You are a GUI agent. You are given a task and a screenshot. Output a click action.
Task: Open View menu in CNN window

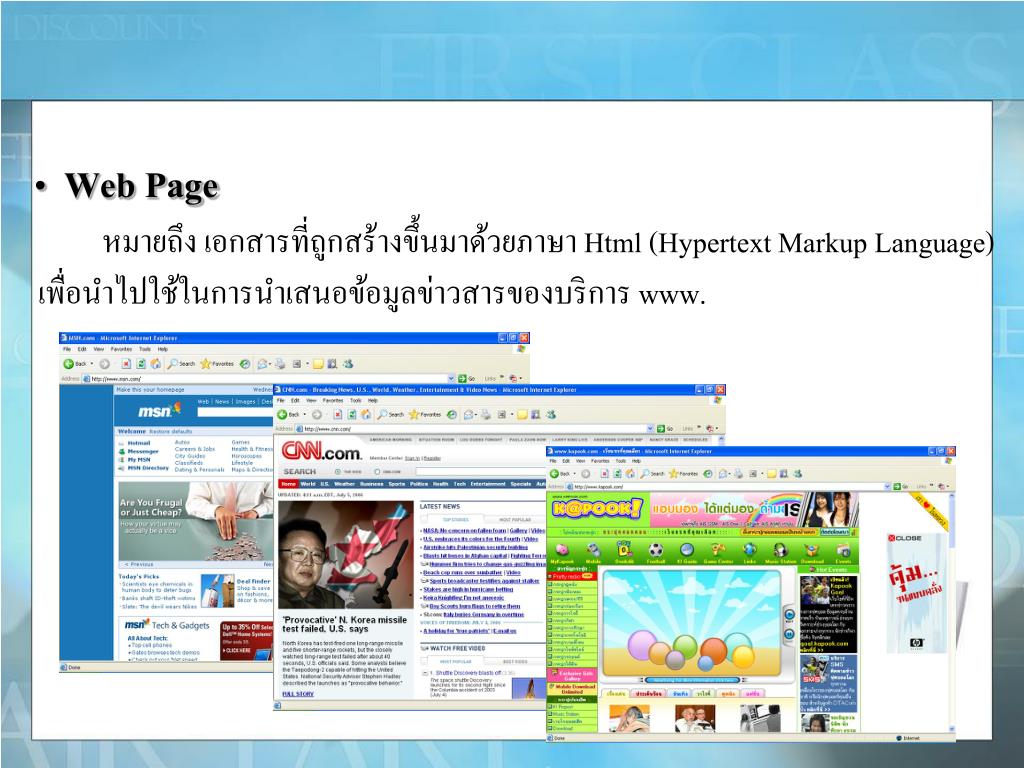[312, 400]
